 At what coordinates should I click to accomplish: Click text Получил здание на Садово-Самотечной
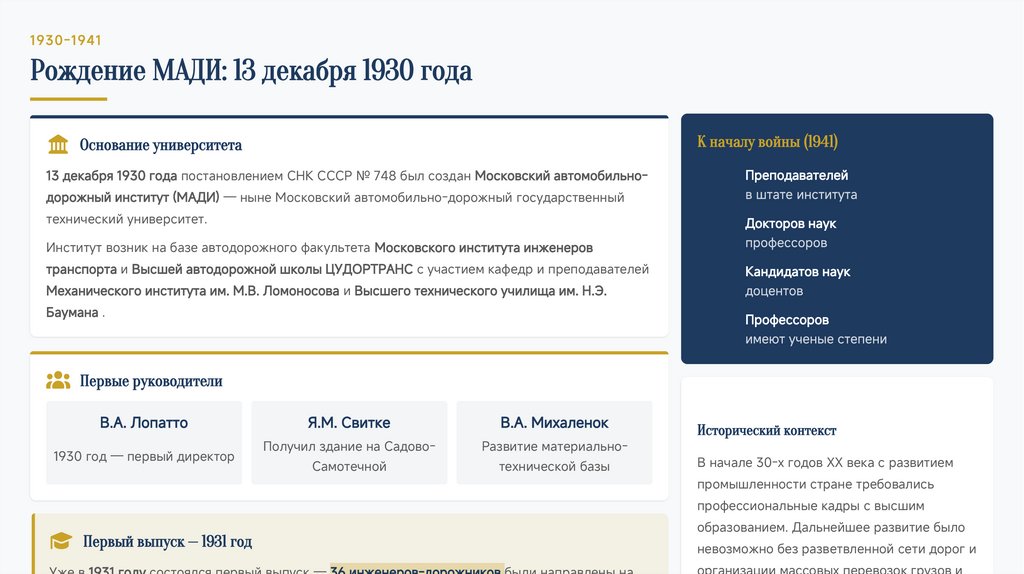(349, 456)
